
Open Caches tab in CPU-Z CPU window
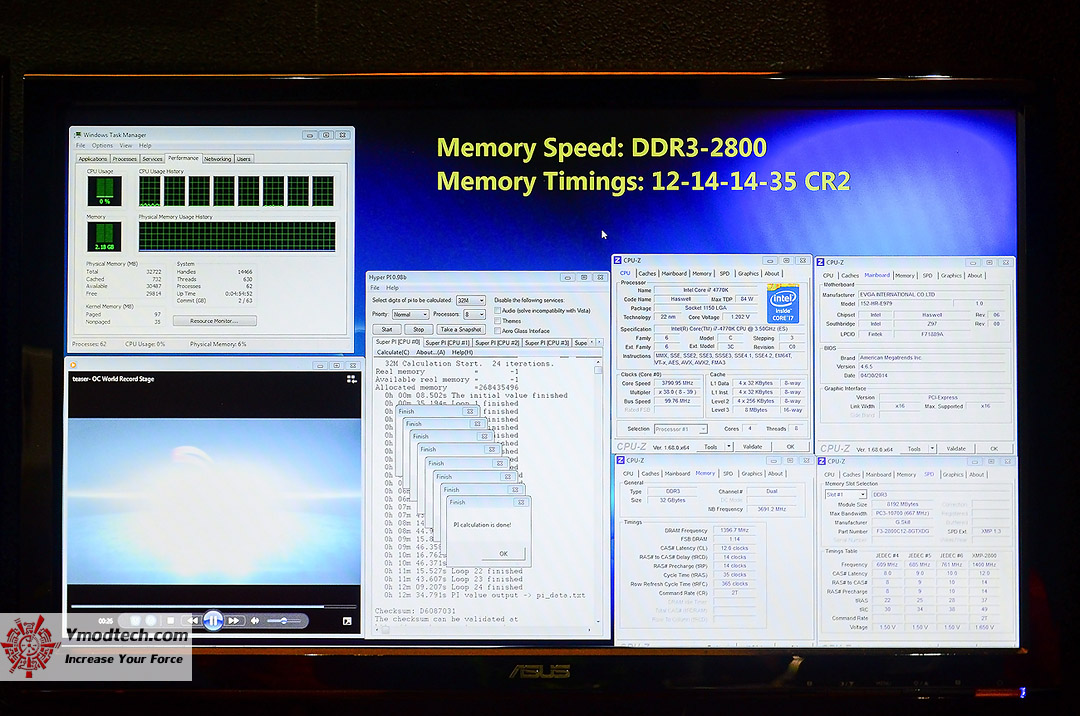(647, 274)
